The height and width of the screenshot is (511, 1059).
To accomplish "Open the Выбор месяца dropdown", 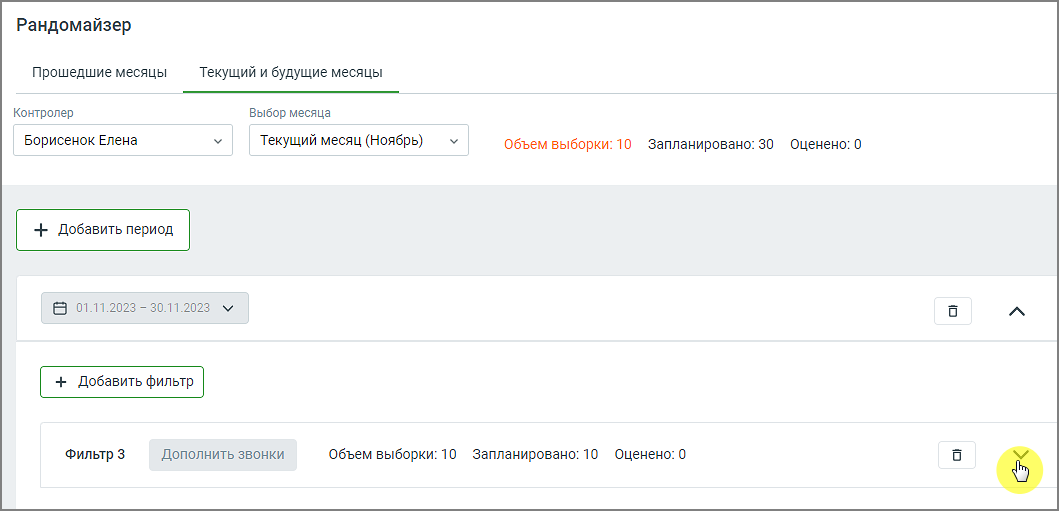I will pos(358,141).
